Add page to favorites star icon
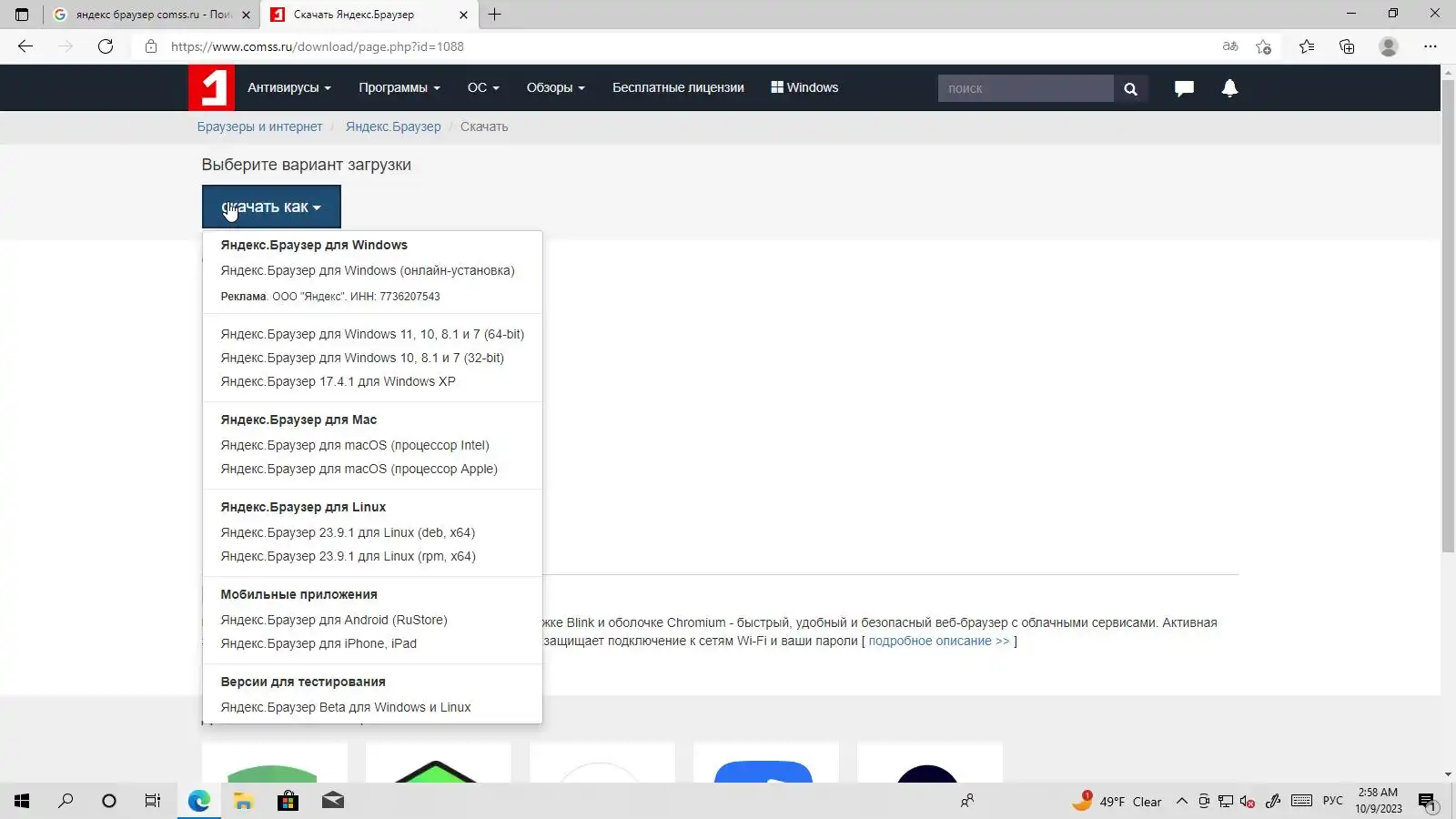Screen dimensions: 1456x819 (1263, 46)
